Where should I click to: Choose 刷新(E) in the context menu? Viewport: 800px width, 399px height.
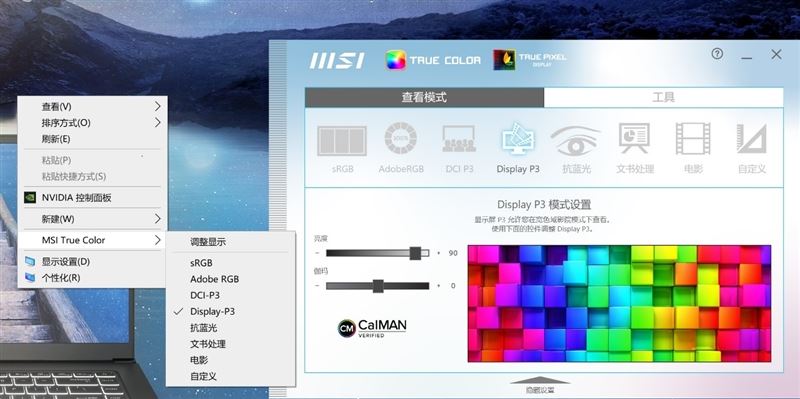pyautogui.click(x=92, y=139)
